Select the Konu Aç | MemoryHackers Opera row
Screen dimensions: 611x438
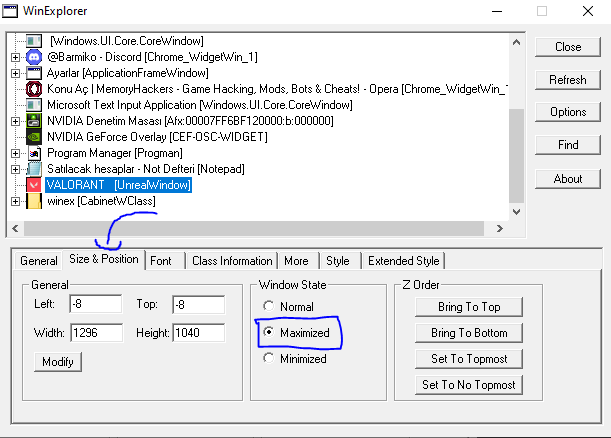[277, 89]
